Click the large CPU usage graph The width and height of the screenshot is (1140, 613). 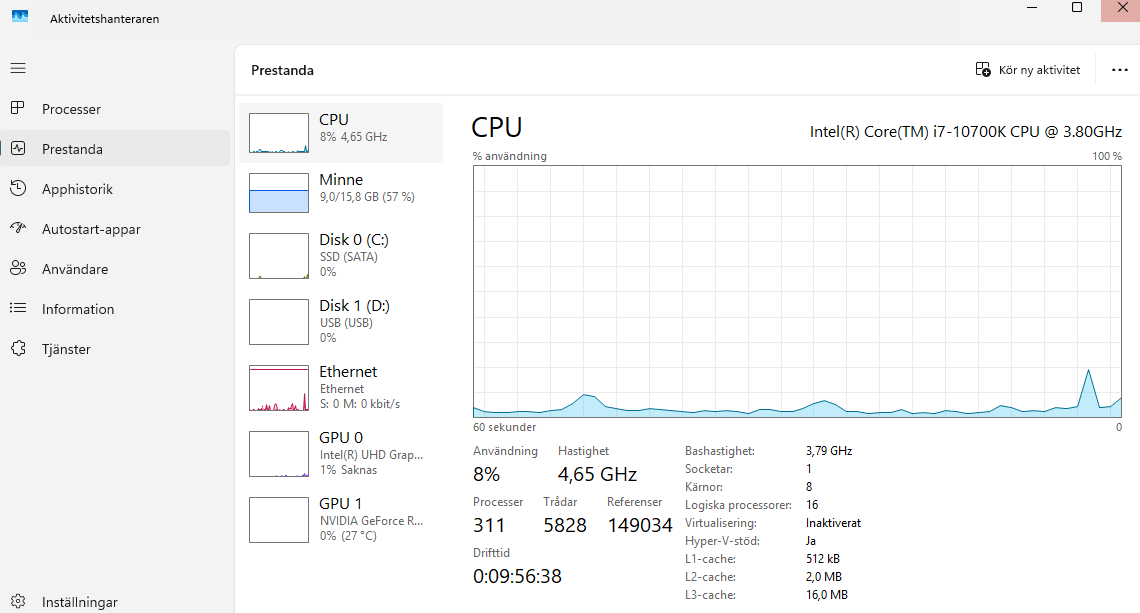click(797, 292)
